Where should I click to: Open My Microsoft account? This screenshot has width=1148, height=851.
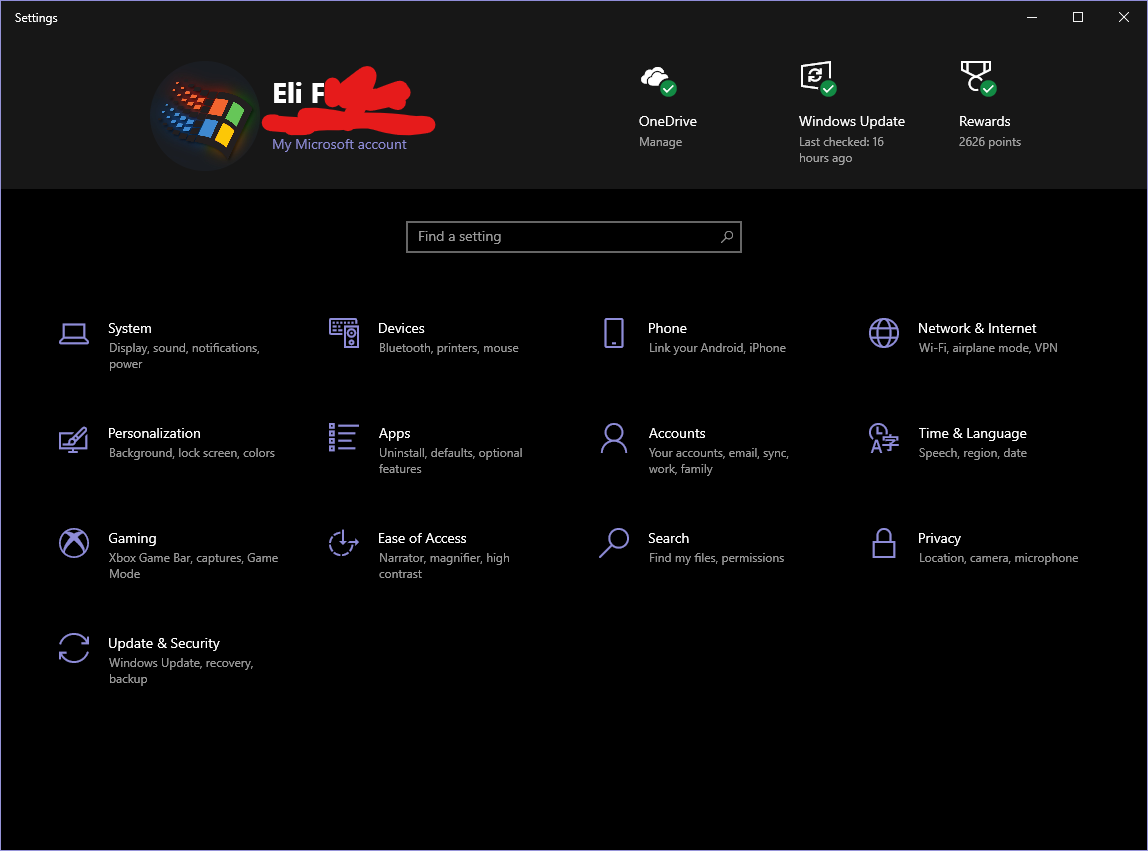tap(338, 144)
